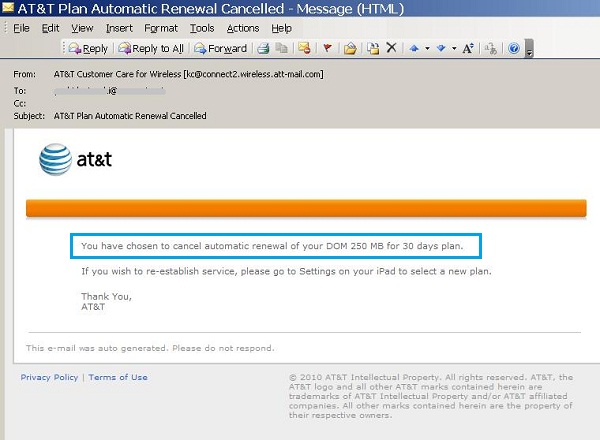The height and width of the screenshot is (440, 600).
Task: Click the subject line text
Action: [x=130, y=116]
